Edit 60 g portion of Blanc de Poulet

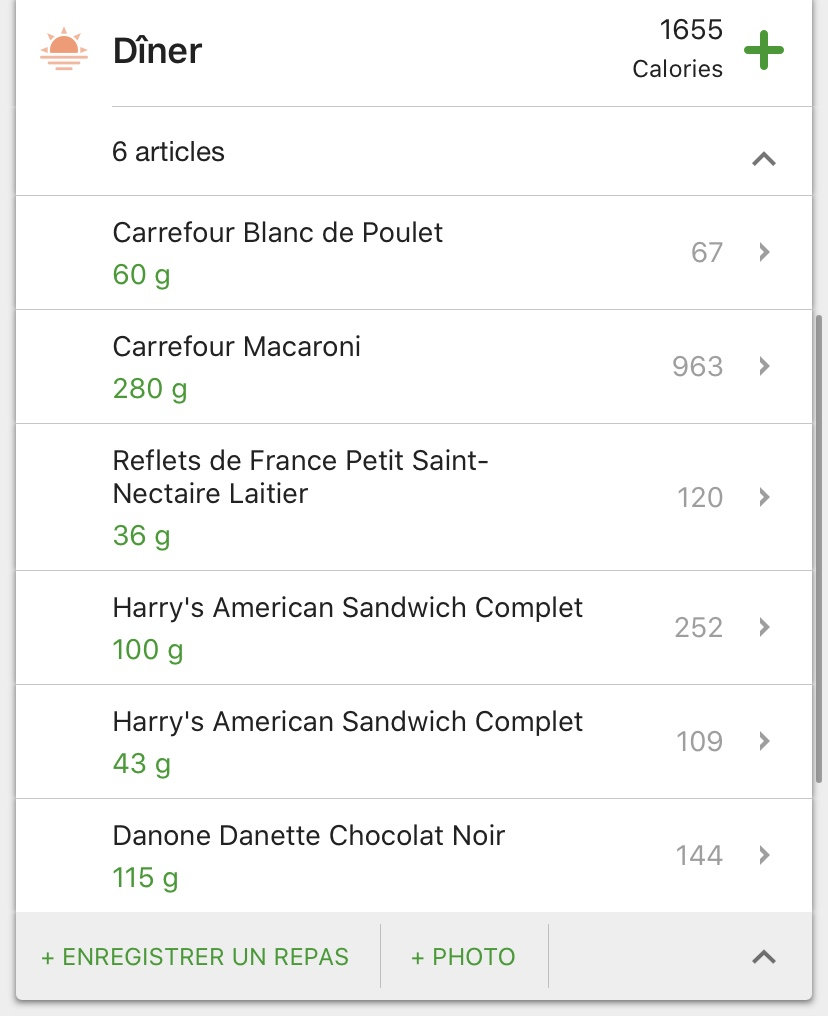[141, 274]
